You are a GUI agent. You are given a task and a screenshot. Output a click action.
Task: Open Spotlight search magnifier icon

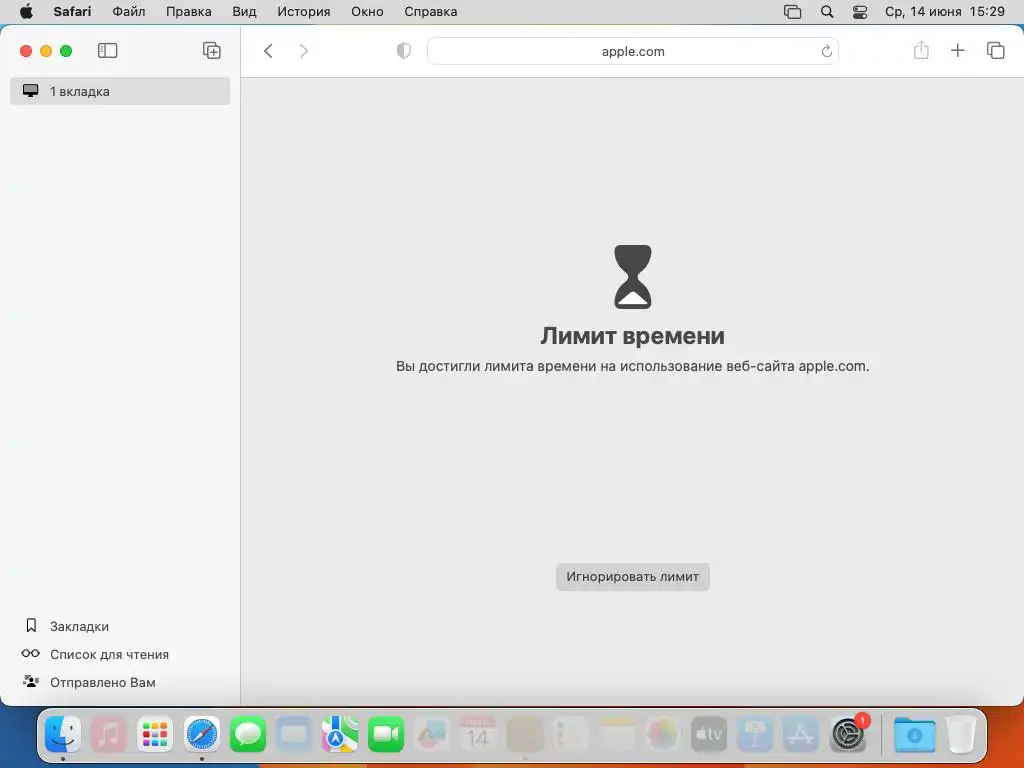pyautogui.click(x=827, y=12)
